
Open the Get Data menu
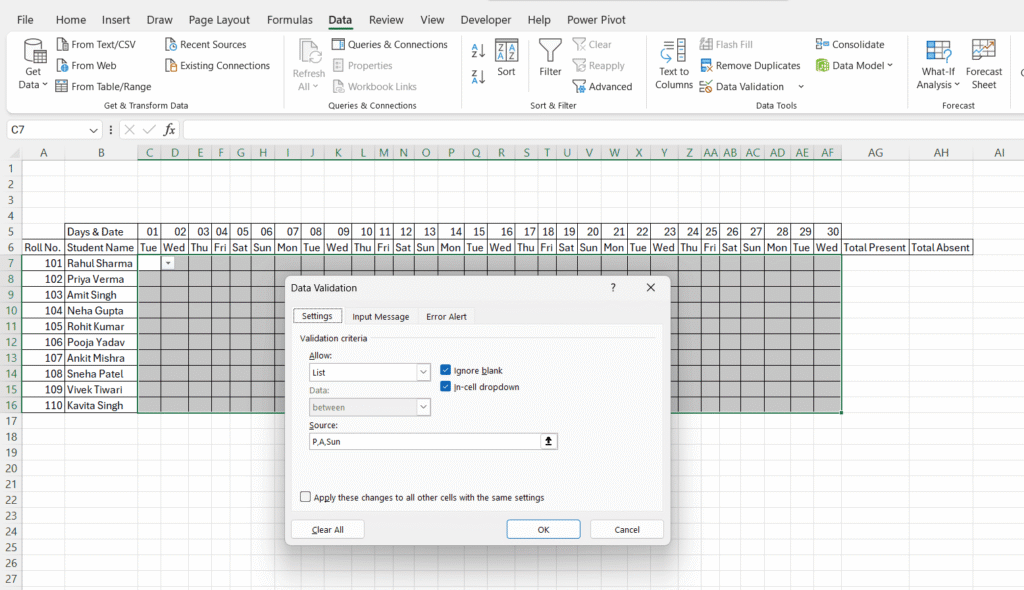[x=33, y=64]
